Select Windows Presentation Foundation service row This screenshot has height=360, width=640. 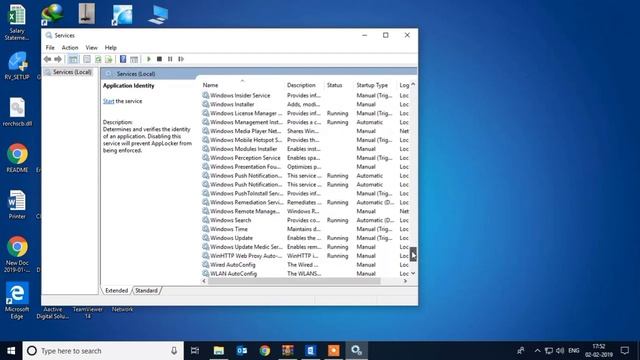(x=306, y=167)
